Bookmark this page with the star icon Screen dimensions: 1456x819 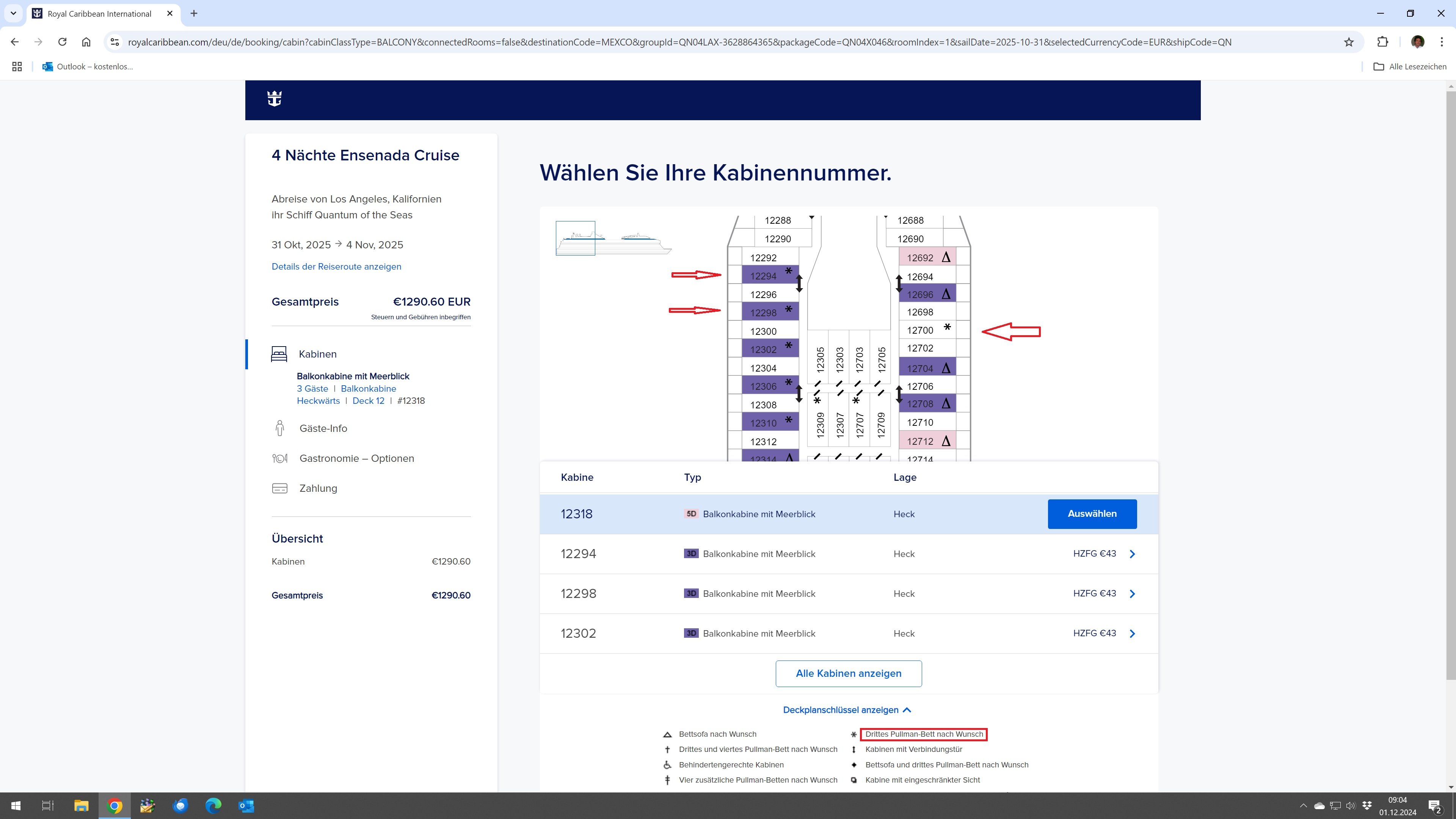pyautogui.click(x=1349, y=42)
